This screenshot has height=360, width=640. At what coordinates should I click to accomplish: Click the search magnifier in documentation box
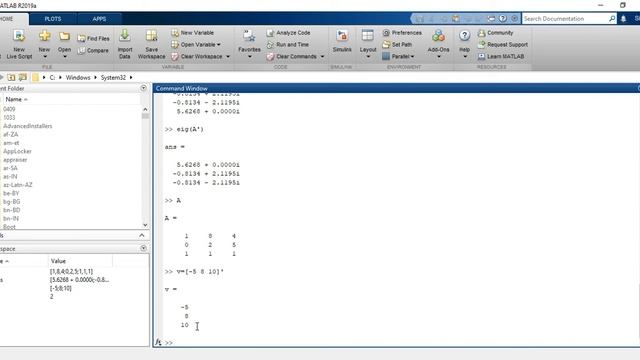pyautogui.click(x=612, y=19)
